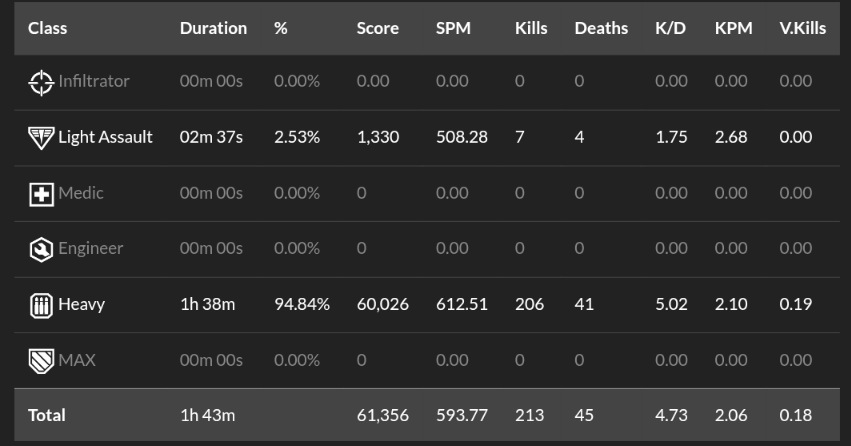Image resolution: width=851 pixels, height=446 pixels.
Task: Select the Heavy class name
Action: tap(81, 304)
